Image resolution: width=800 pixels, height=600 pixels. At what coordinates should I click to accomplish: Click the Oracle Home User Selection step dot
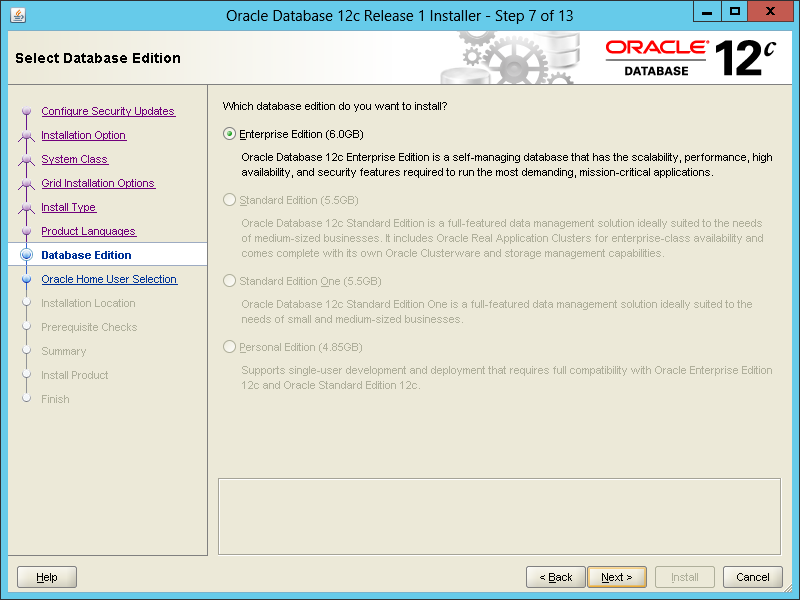coord(27,279)
